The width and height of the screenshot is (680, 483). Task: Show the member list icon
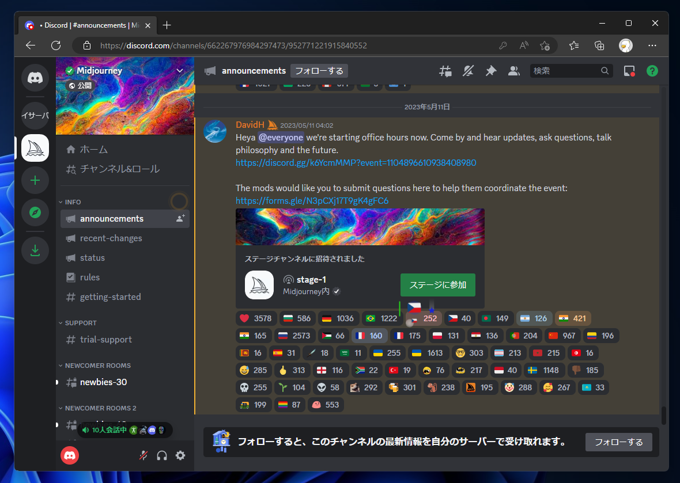point(514,71)
